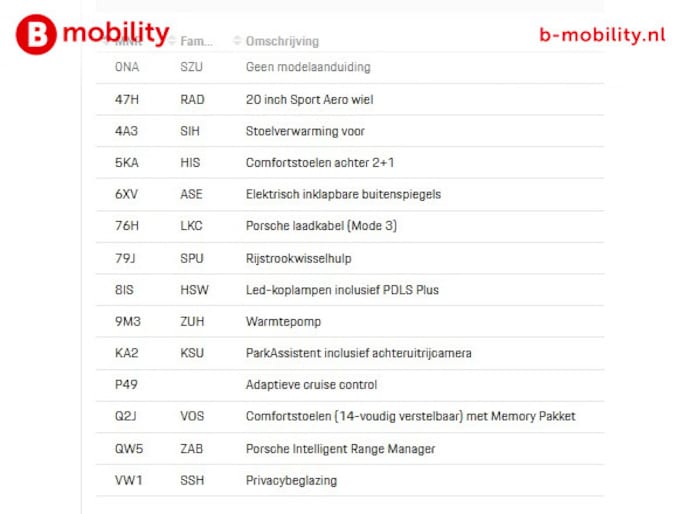The height and width of the screenshot is (514, 685).
Task: Sort by the Omschrijving column header
Action: coord(282,41)
